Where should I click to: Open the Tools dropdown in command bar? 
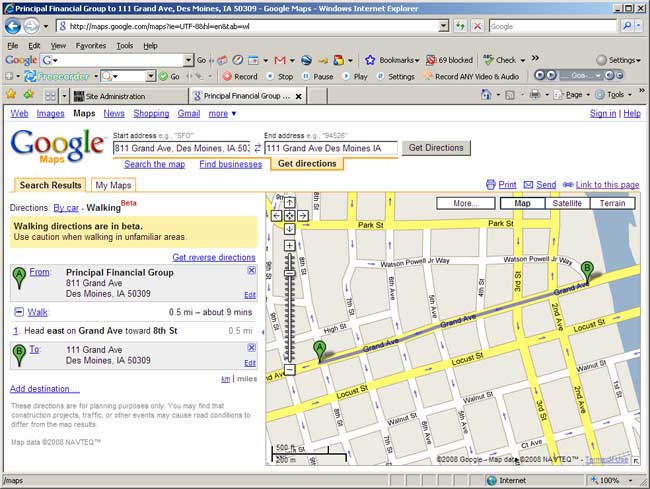[x=614, y=95]
